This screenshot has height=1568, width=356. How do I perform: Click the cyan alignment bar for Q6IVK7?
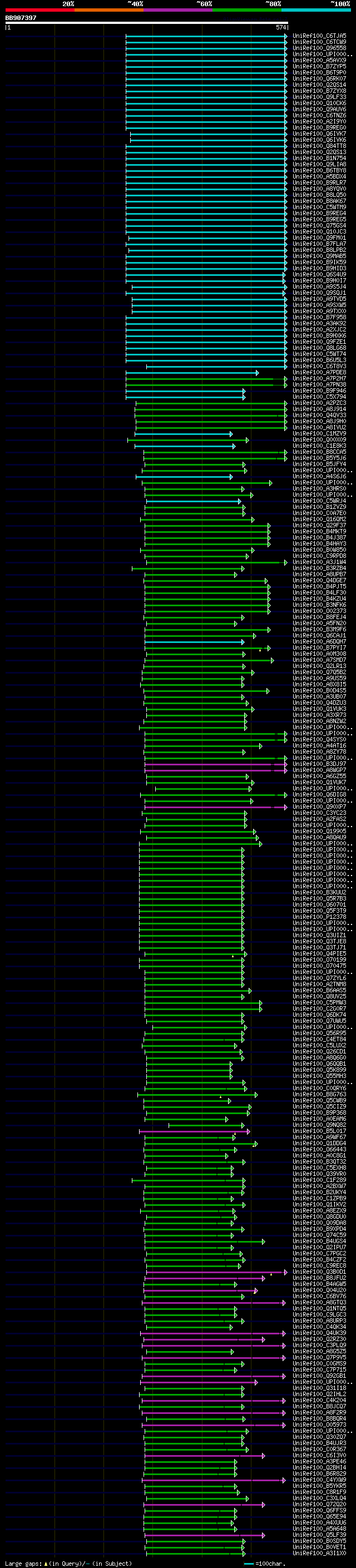tap(209, 134)
